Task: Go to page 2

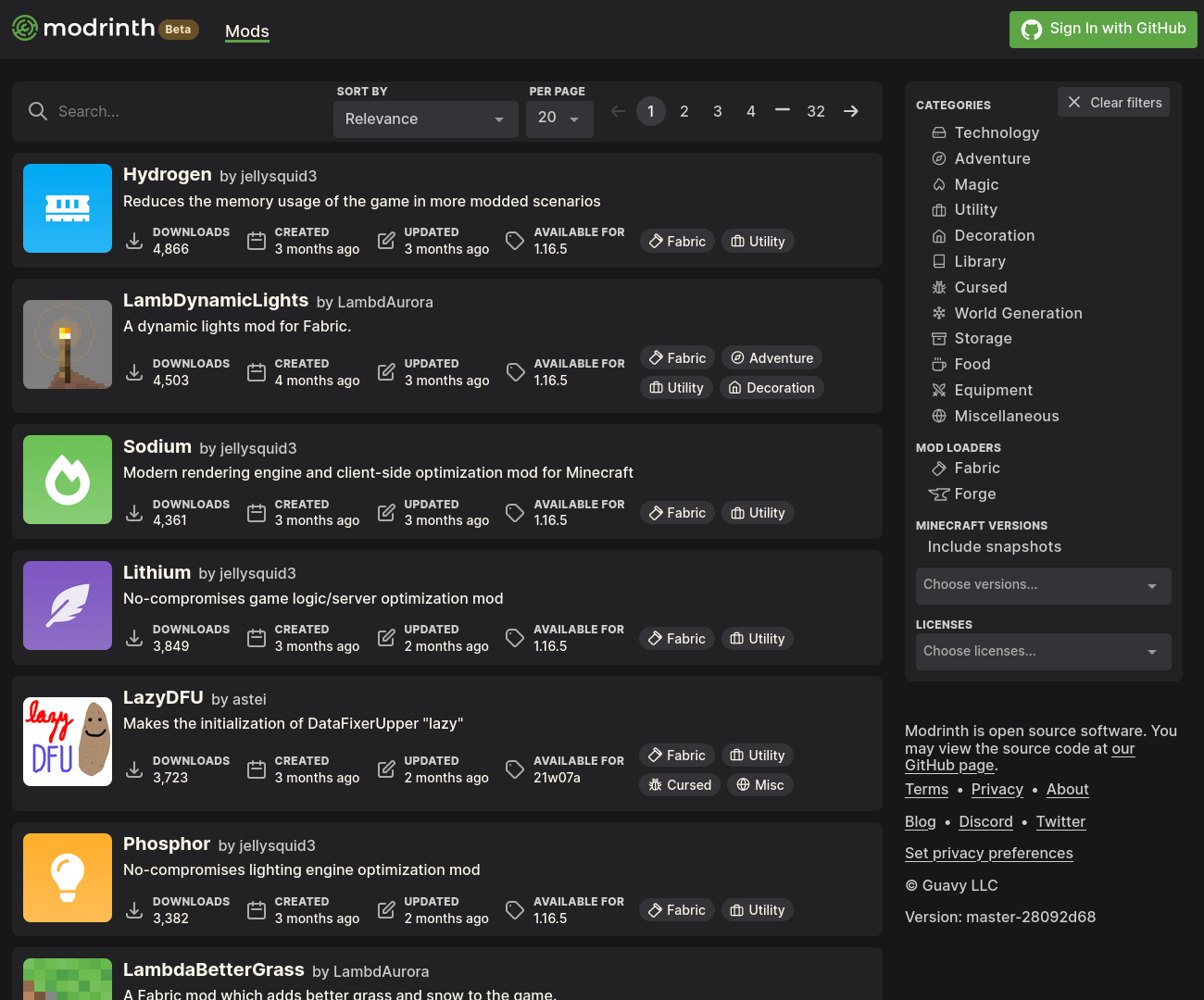Action: pyautogui.click(x=684, y=111)
